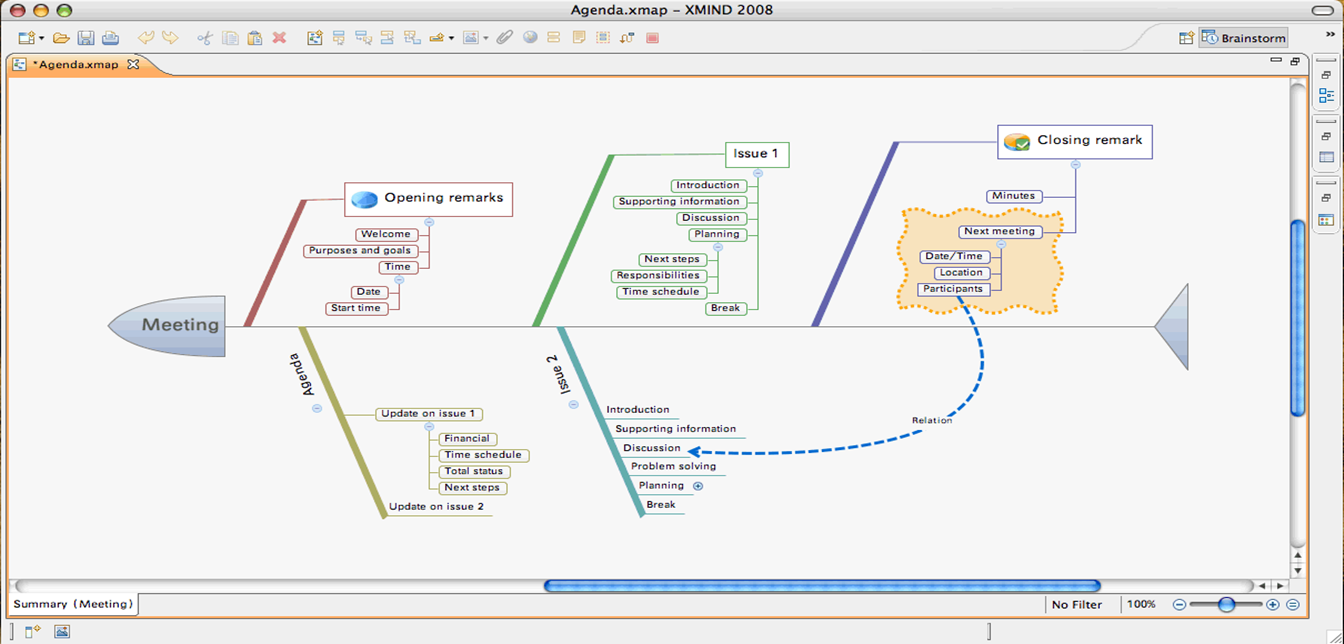Open a file with the folder icon
This screenshot has width=1344, height=644.
61,38
